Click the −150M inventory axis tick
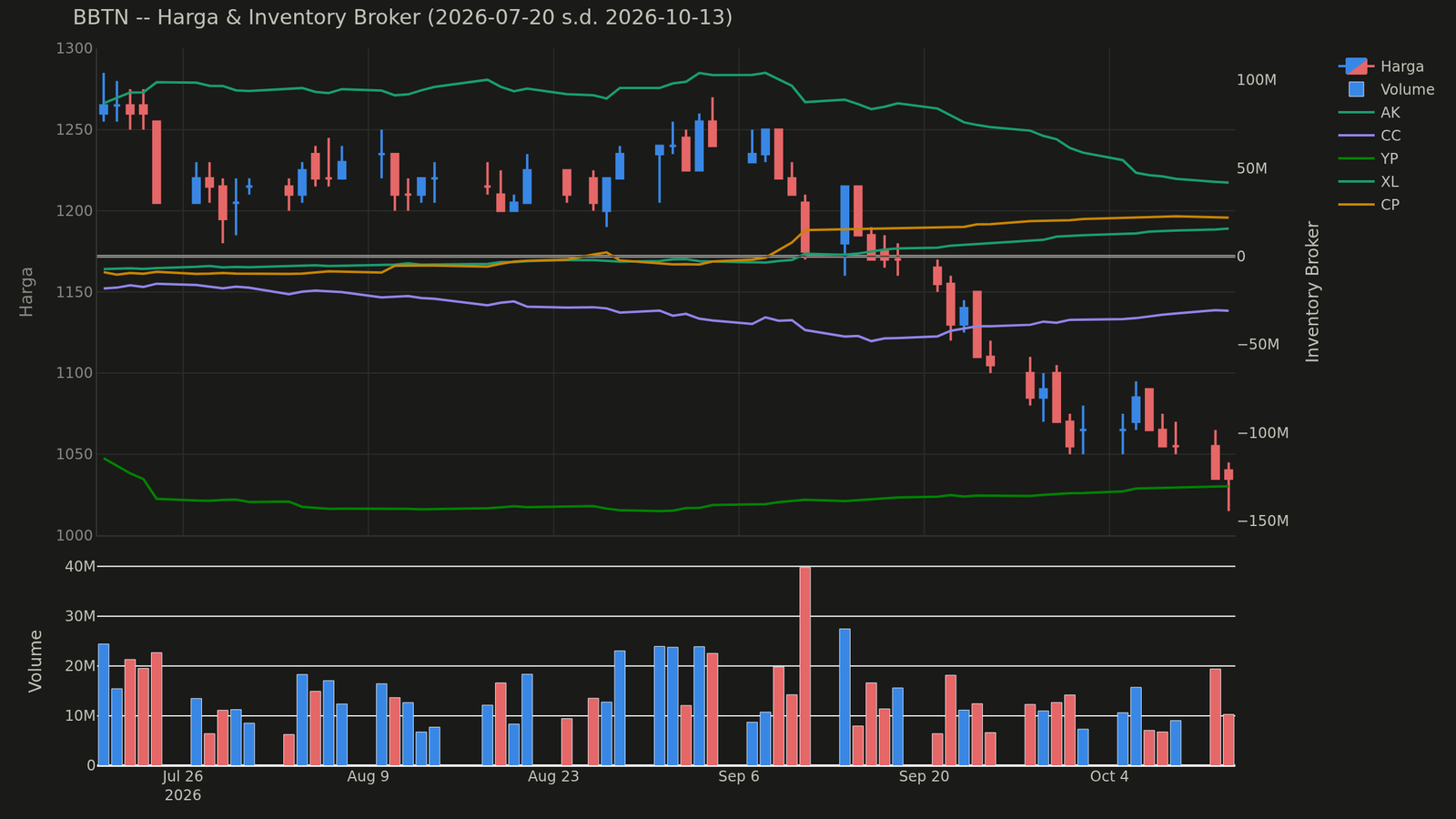Image resolution: width=1456 pixels, height=819 pixels. [x=1262, y=521]
